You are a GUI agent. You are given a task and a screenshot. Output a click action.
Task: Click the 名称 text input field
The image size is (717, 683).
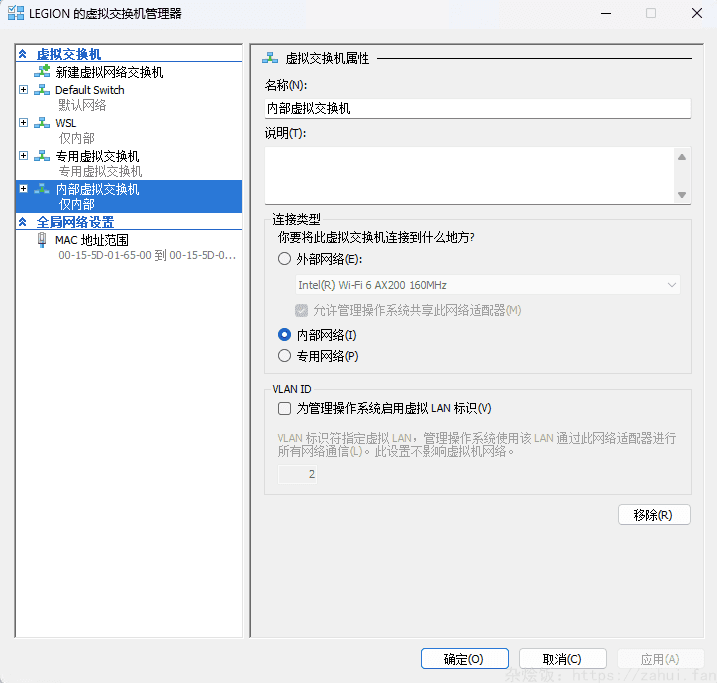pos(477,109)
